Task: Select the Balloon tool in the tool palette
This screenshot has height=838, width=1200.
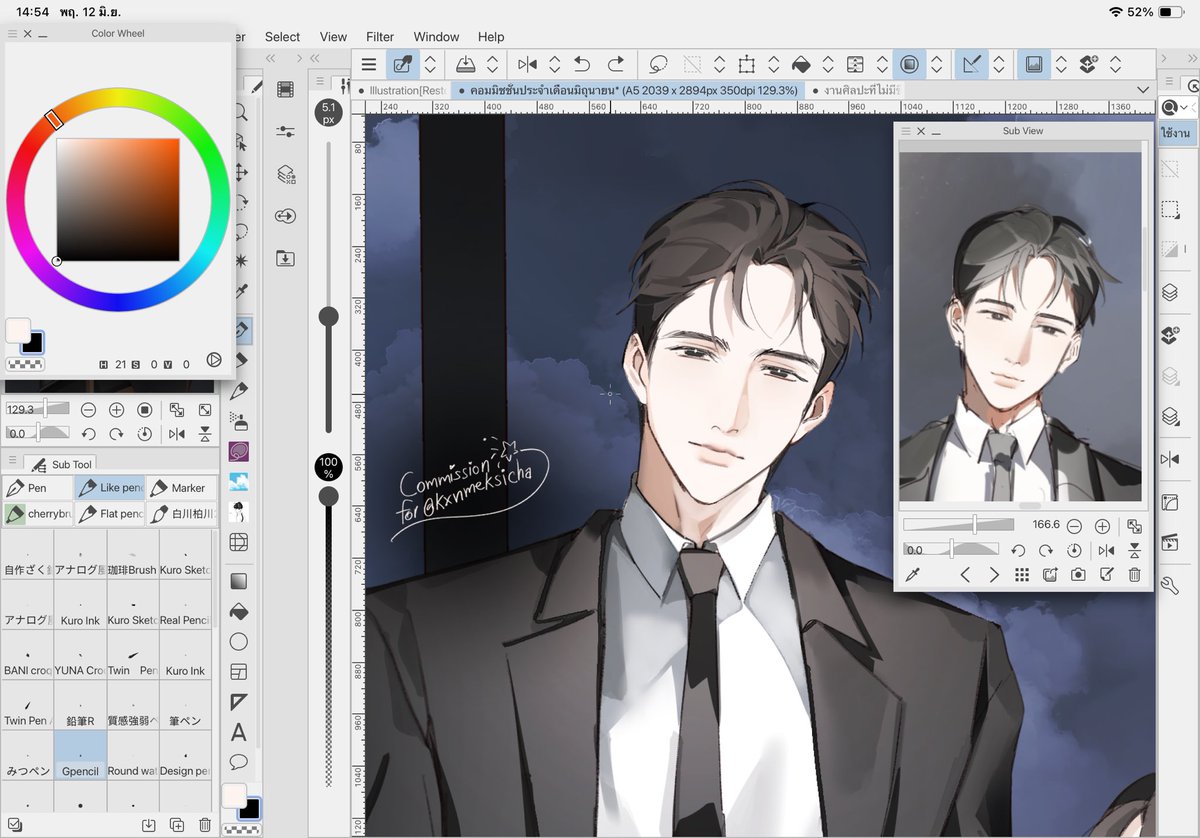Action: click(x=239, y=762)
